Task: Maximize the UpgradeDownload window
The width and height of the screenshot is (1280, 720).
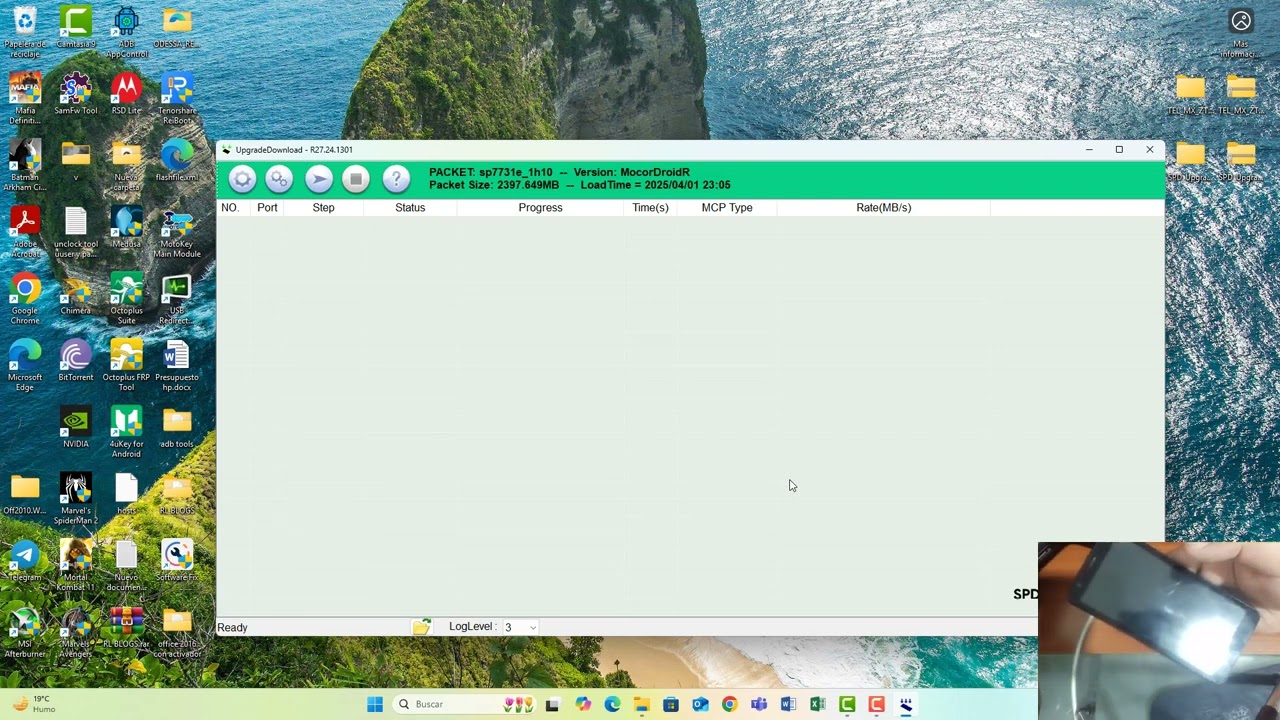Action: (x=1119, y=150)
